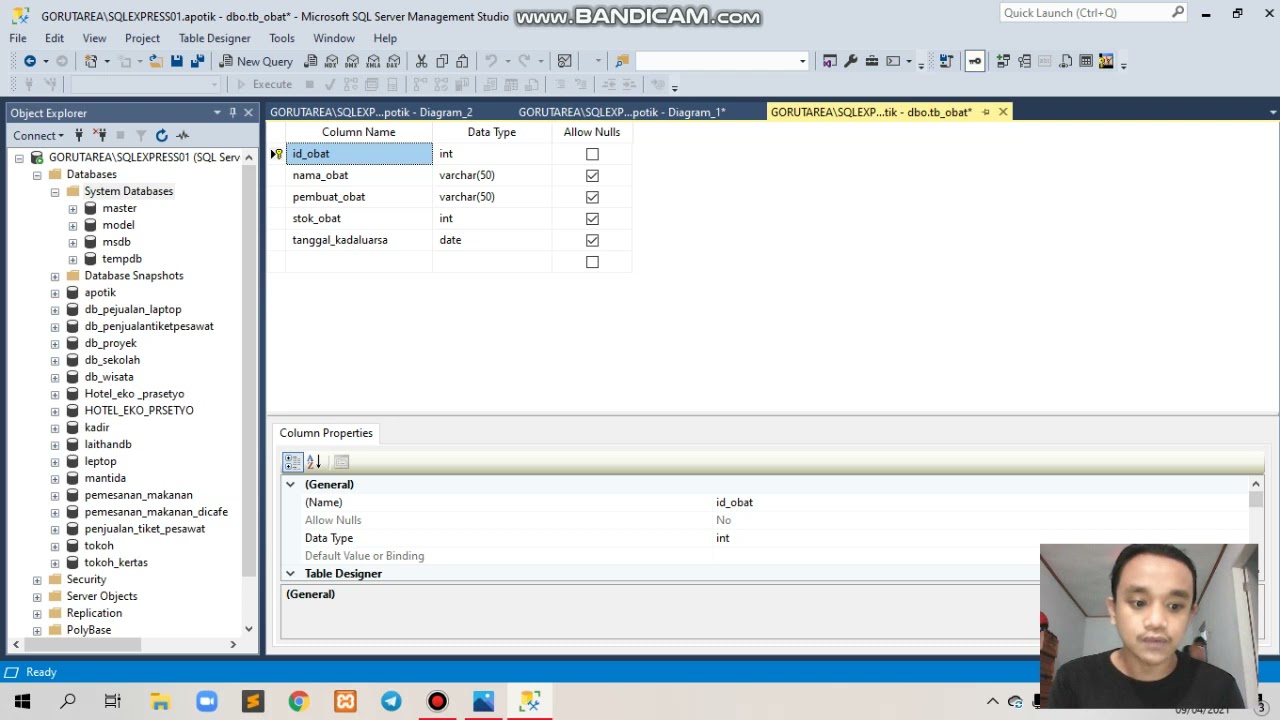This screenshot has width=1280, height=720.
Task: Expand the Security folder node
Action: pos(37,580)
